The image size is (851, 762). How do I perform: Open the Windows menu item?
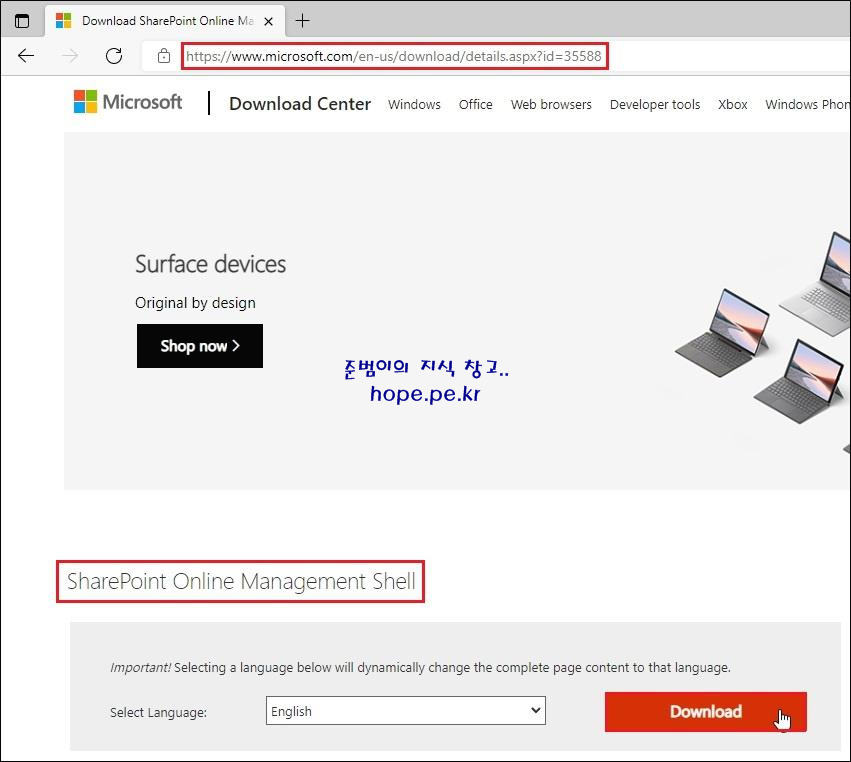click(x=414, y=104)
